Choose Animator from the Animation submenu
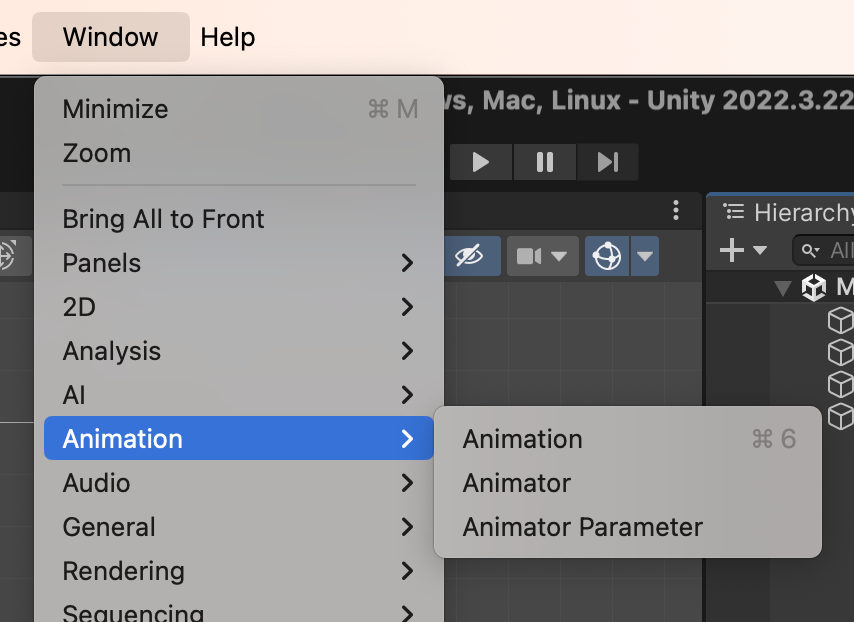Viewport: 854px width, 622px height. (517, 483)
